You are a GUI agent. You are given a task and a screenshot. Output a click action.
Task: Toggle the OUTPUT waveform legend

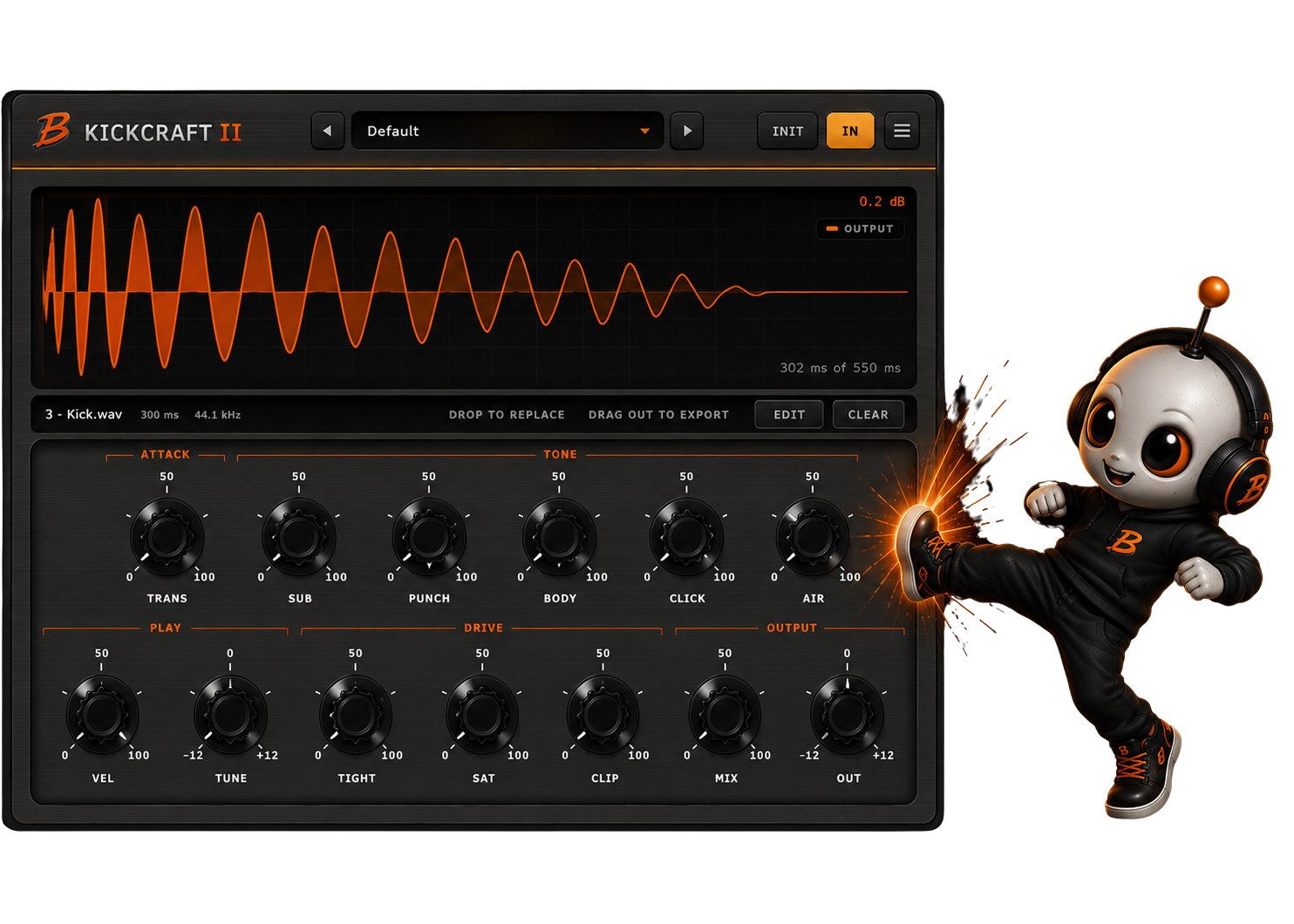[x=860, y=228]
